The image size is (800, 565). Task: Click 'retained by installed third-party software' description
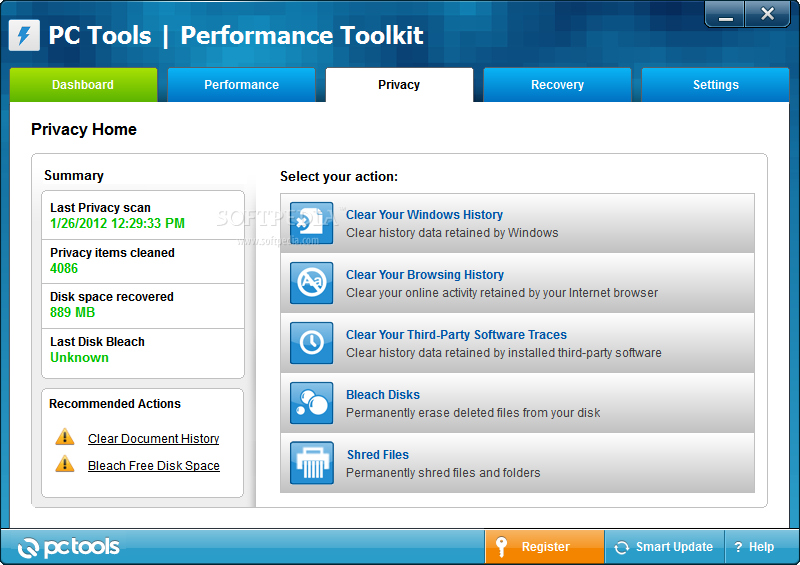504,353
